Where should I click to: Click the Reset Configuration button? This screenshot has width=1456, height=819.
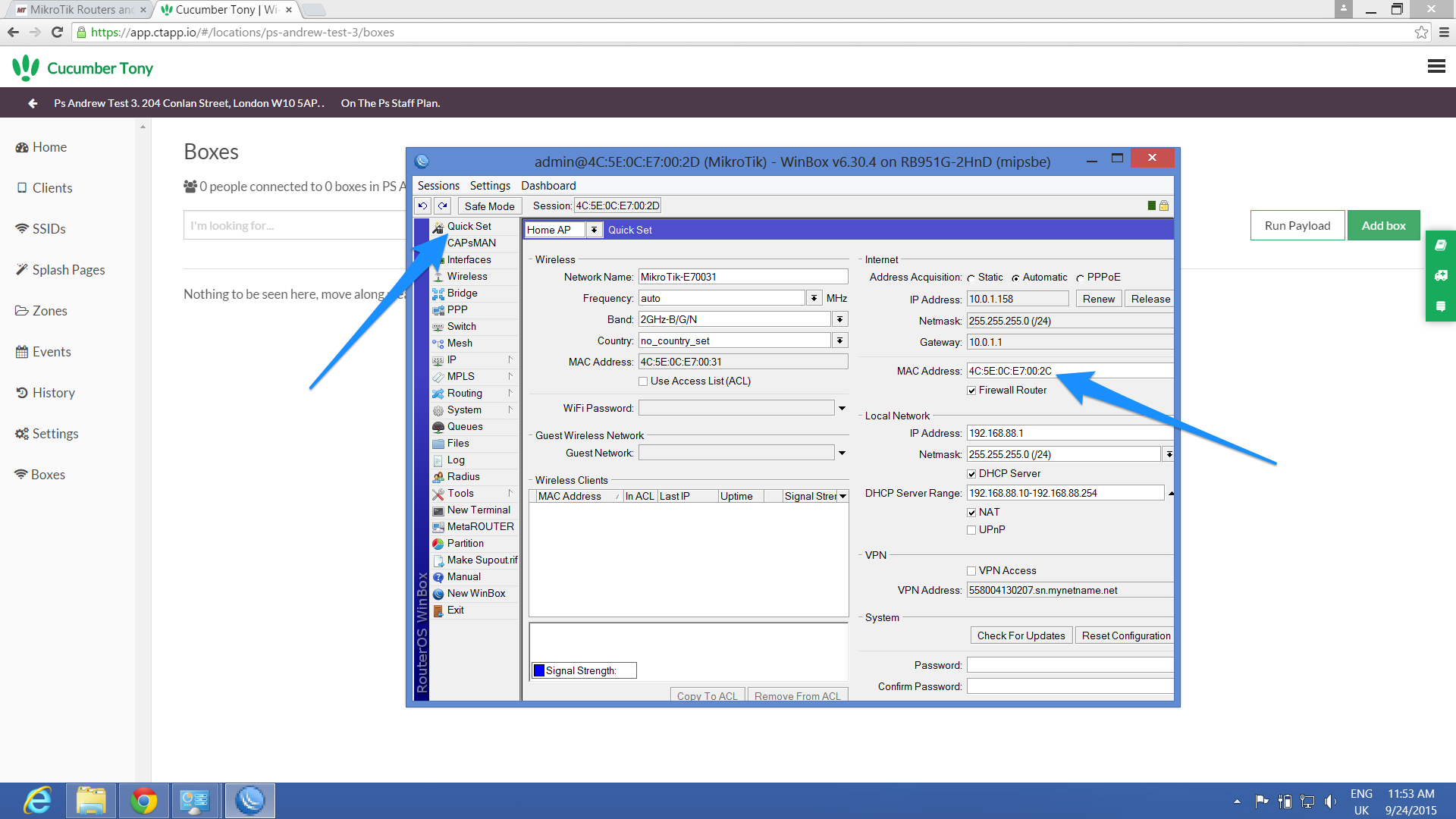tap(1125, 635)
